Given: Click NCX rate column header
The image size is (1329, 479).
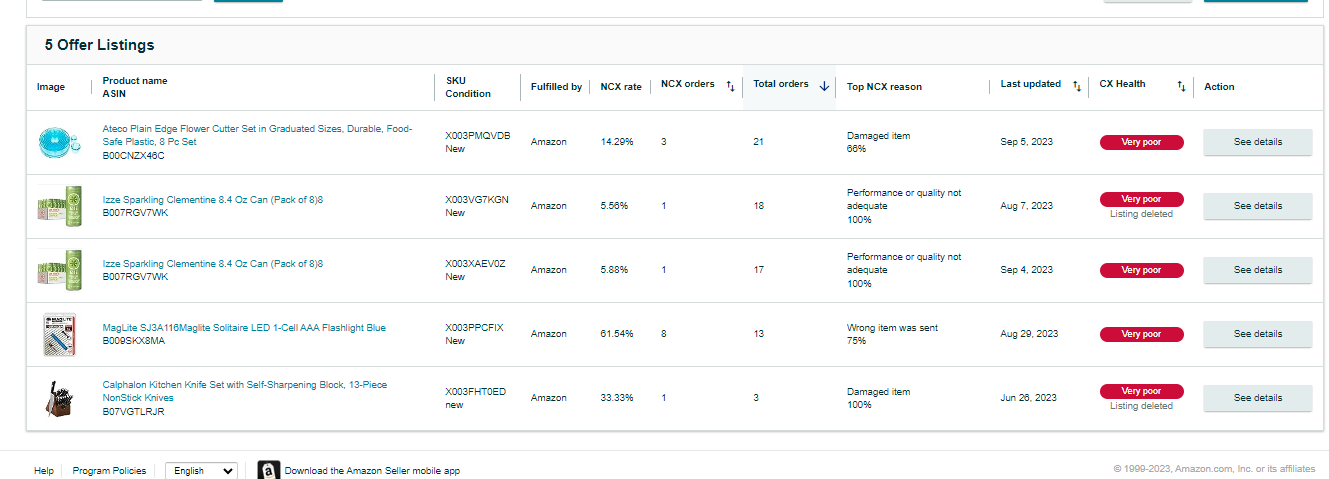Looking at the screenshot, I should click(621, 87).
